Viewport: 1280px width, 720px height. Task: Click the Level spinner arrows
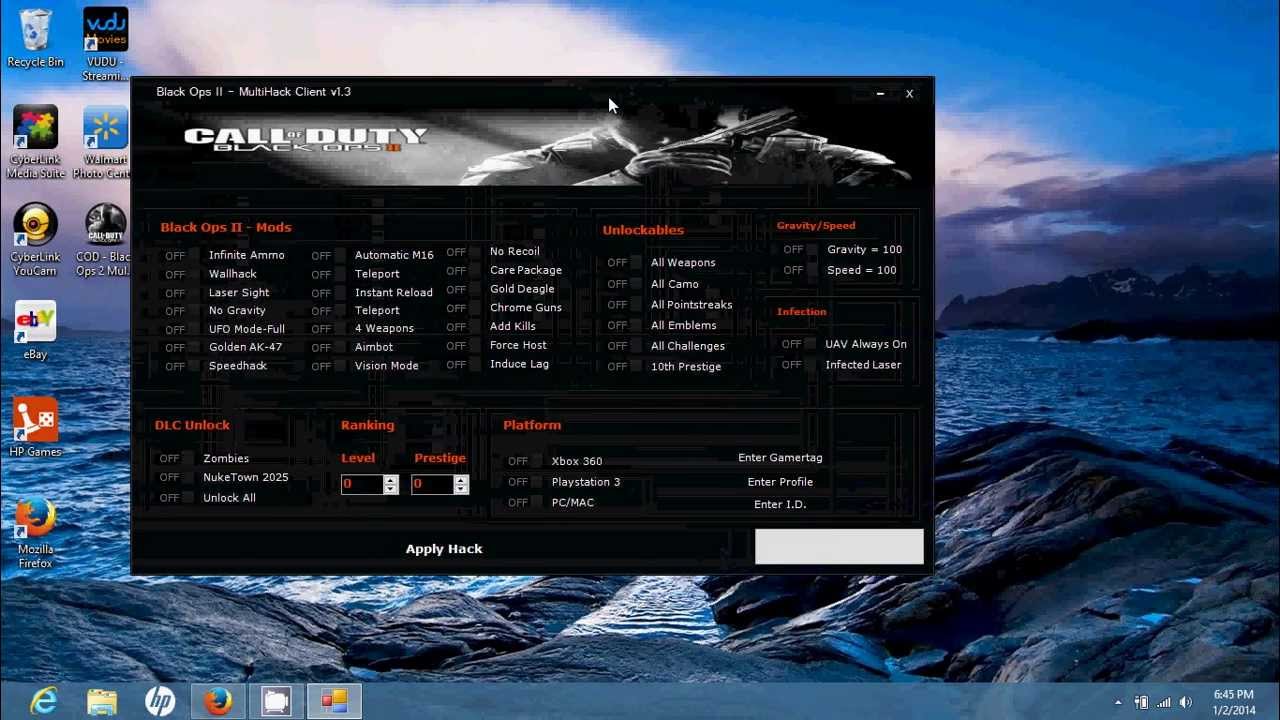coord(391,484)
